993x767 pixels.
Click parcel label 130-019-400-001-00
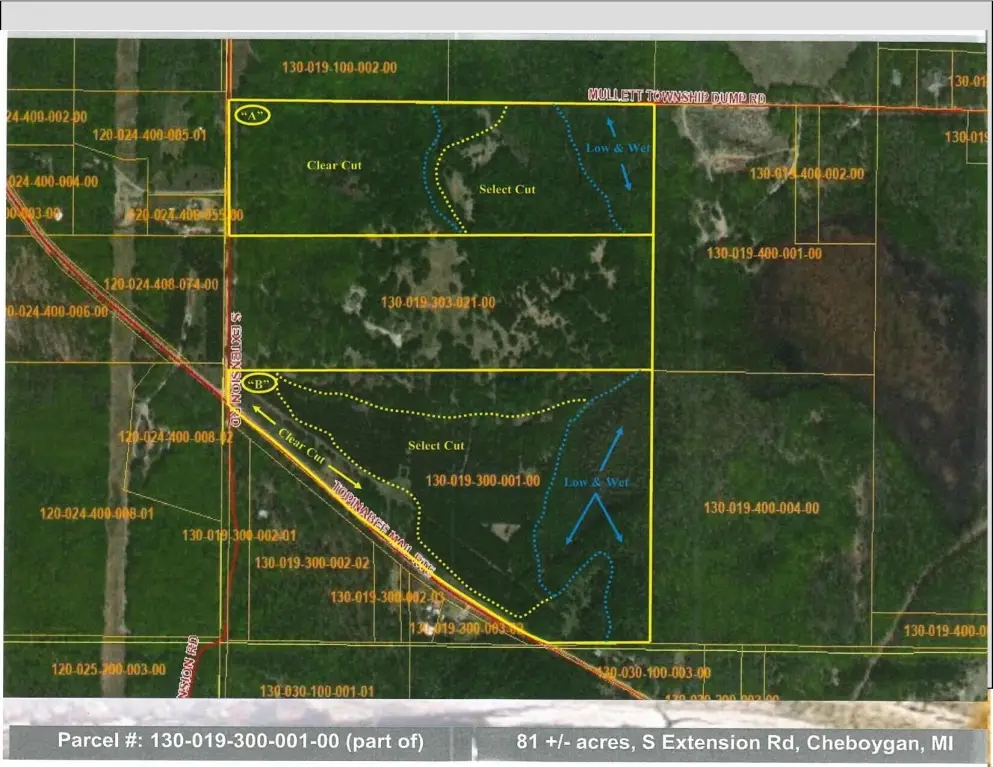coord(764,253)
